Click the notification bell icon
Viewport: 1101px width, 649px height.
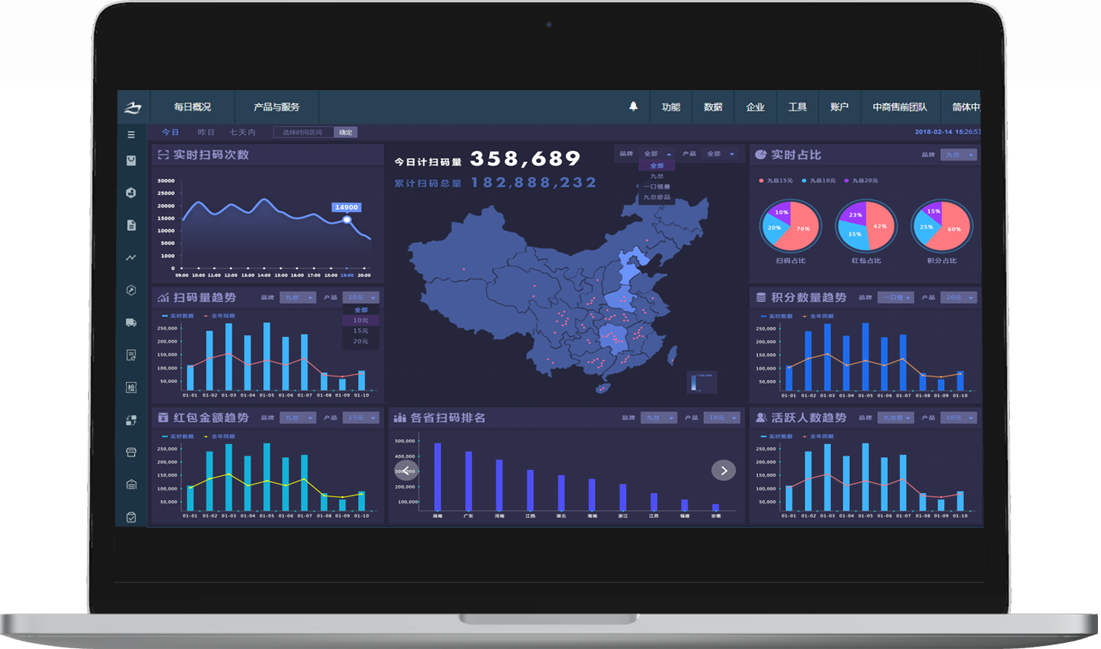[633, 107]
